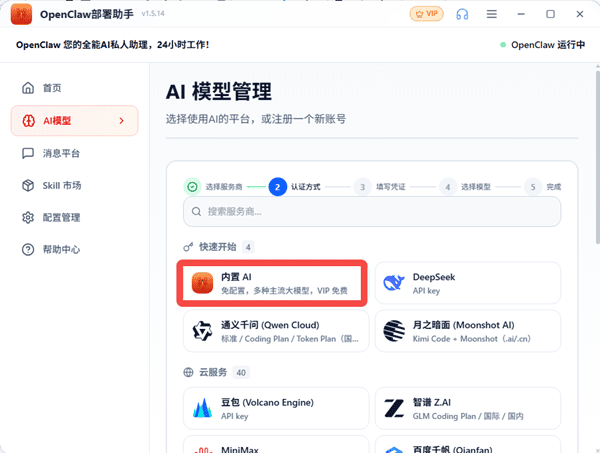Click the Z.AI black Z logo
The width and height of the screenshot is (600, 453).
click(x=394, y=408)
